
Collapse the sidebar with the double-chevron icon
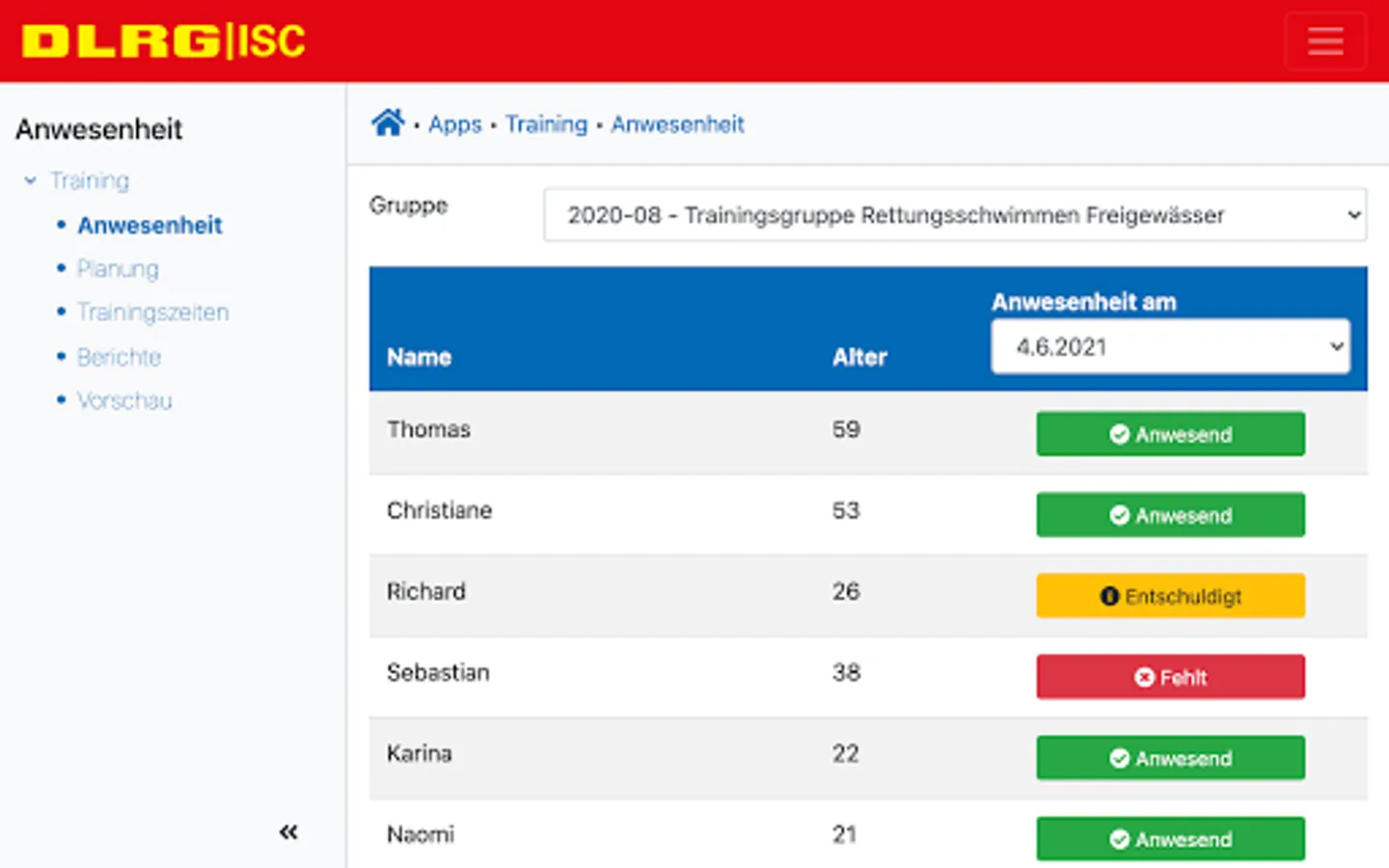[x=288, y=831]
